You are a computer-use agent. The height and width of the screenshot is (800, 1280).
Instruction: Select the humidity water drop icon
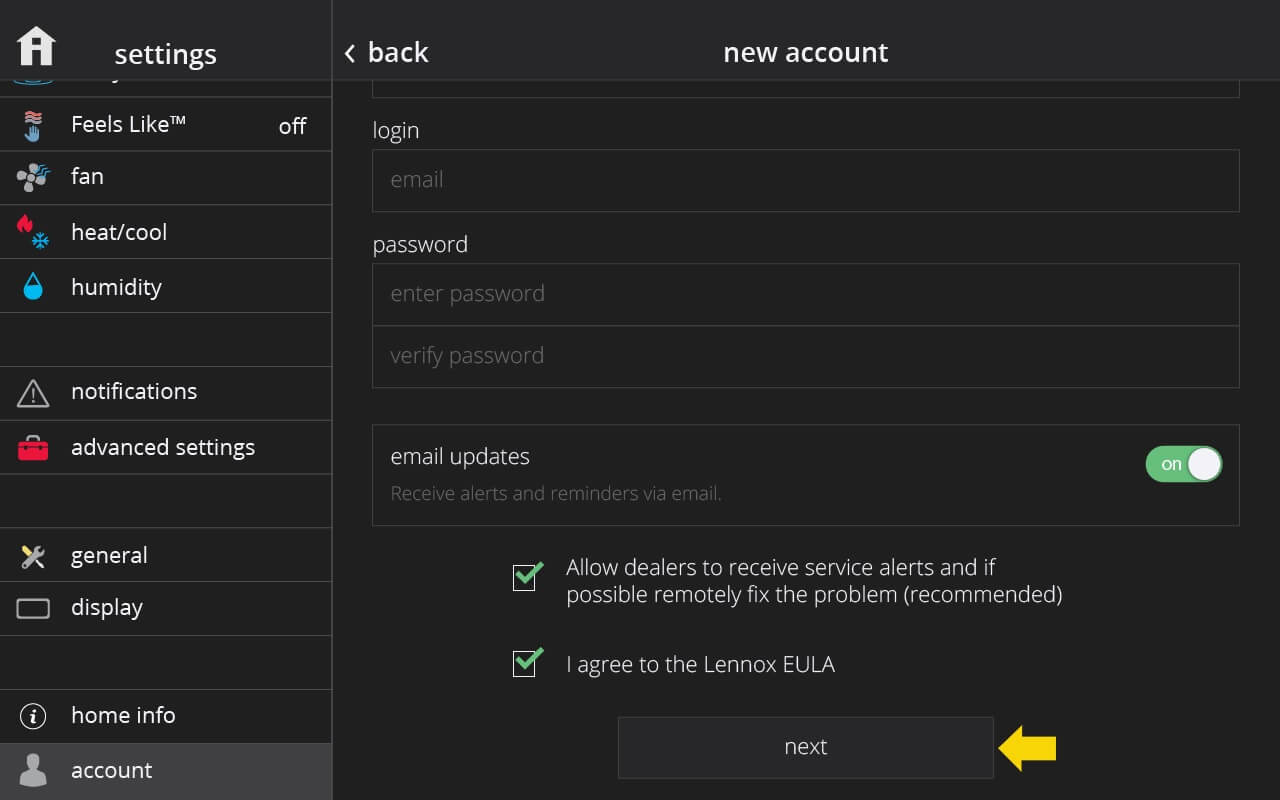point(33,287)
